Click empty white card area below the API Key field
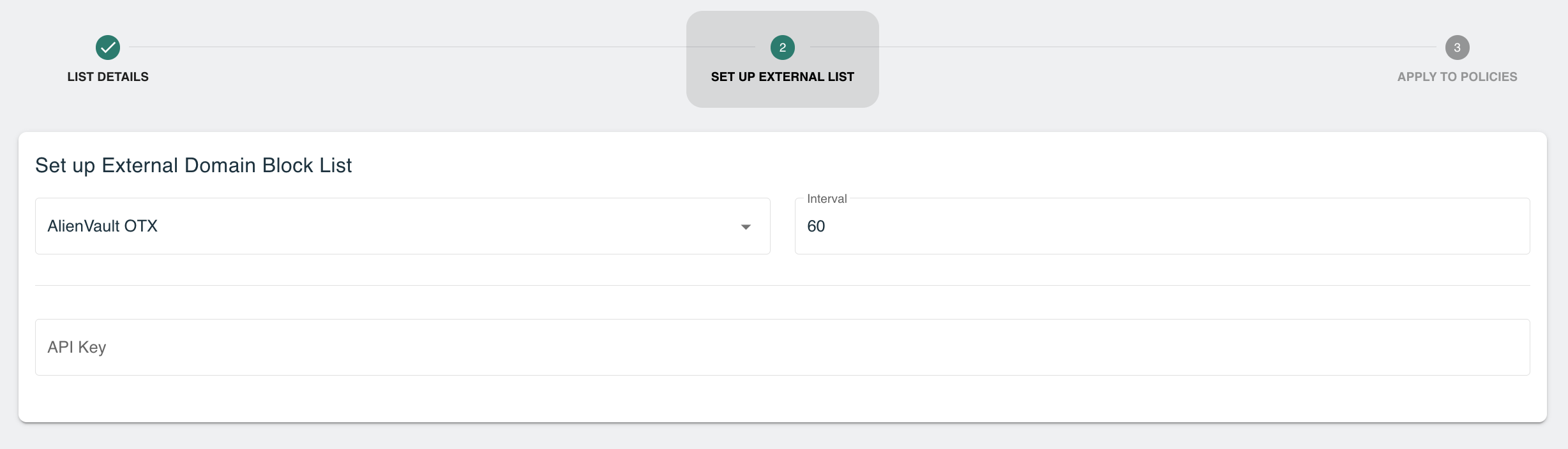Viewport: 1568px width, 449px height. (x=783, y=399)
